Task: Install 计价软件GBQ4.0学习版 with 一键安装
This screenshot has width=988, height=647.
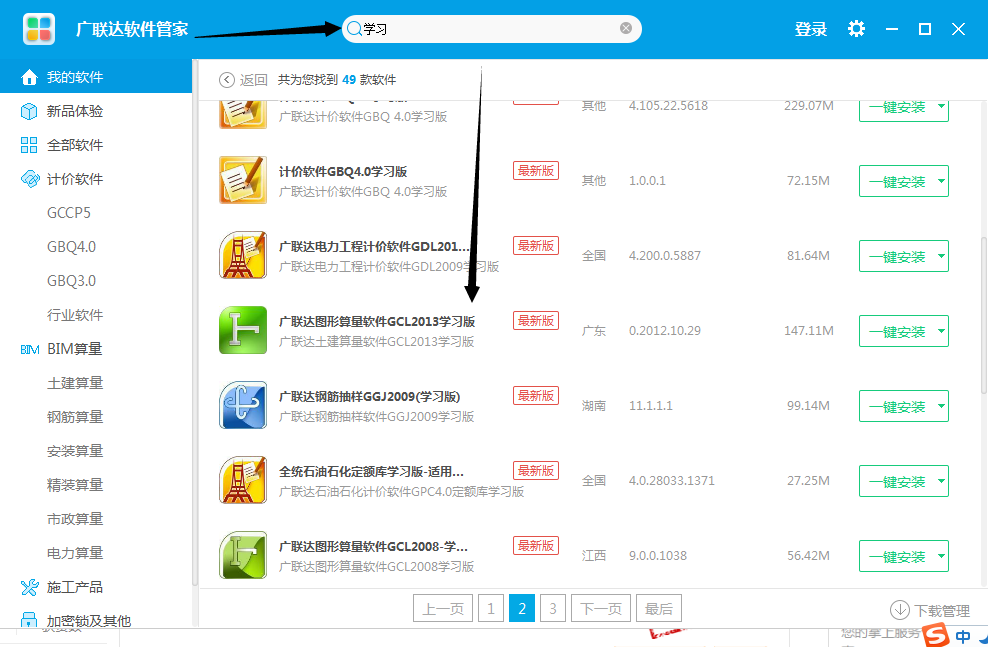Action: (x=897, y=181)
